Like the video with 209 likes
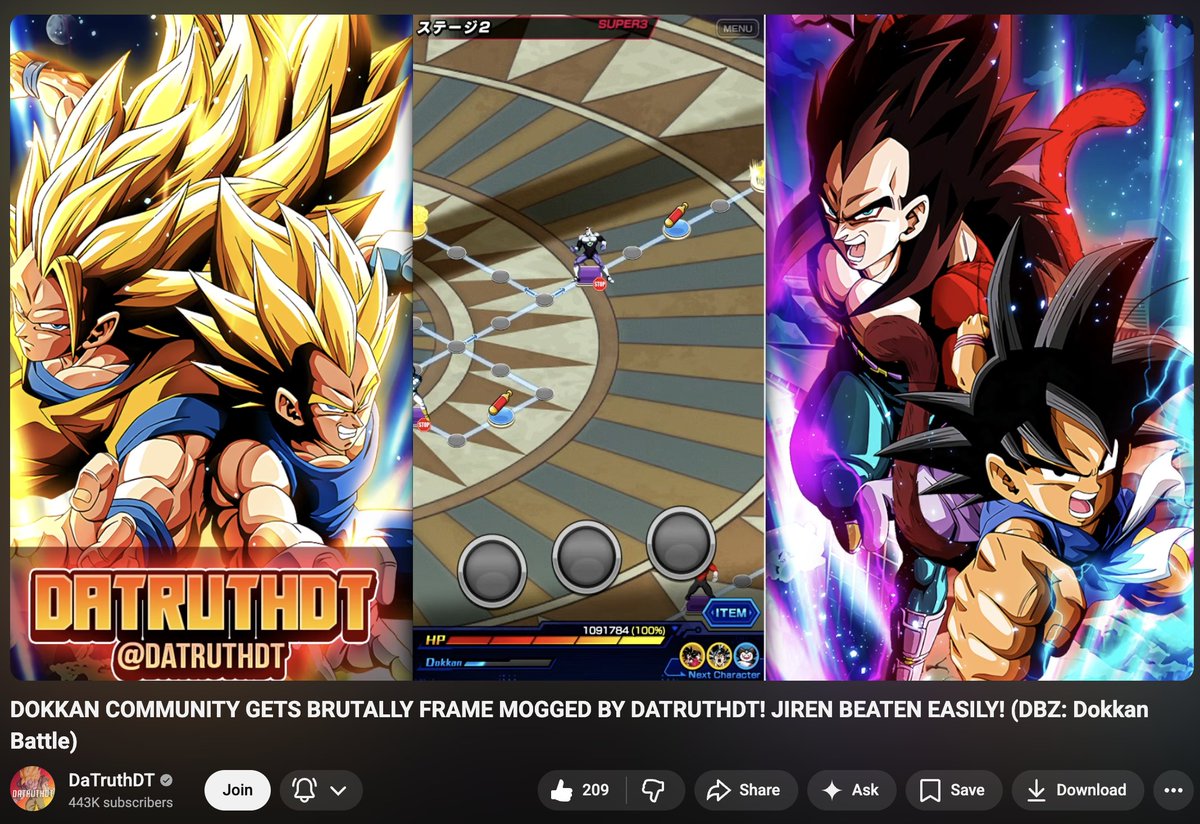Image resolution: width=1200 pixels, height=824 pixels. [x=582, y=790]
